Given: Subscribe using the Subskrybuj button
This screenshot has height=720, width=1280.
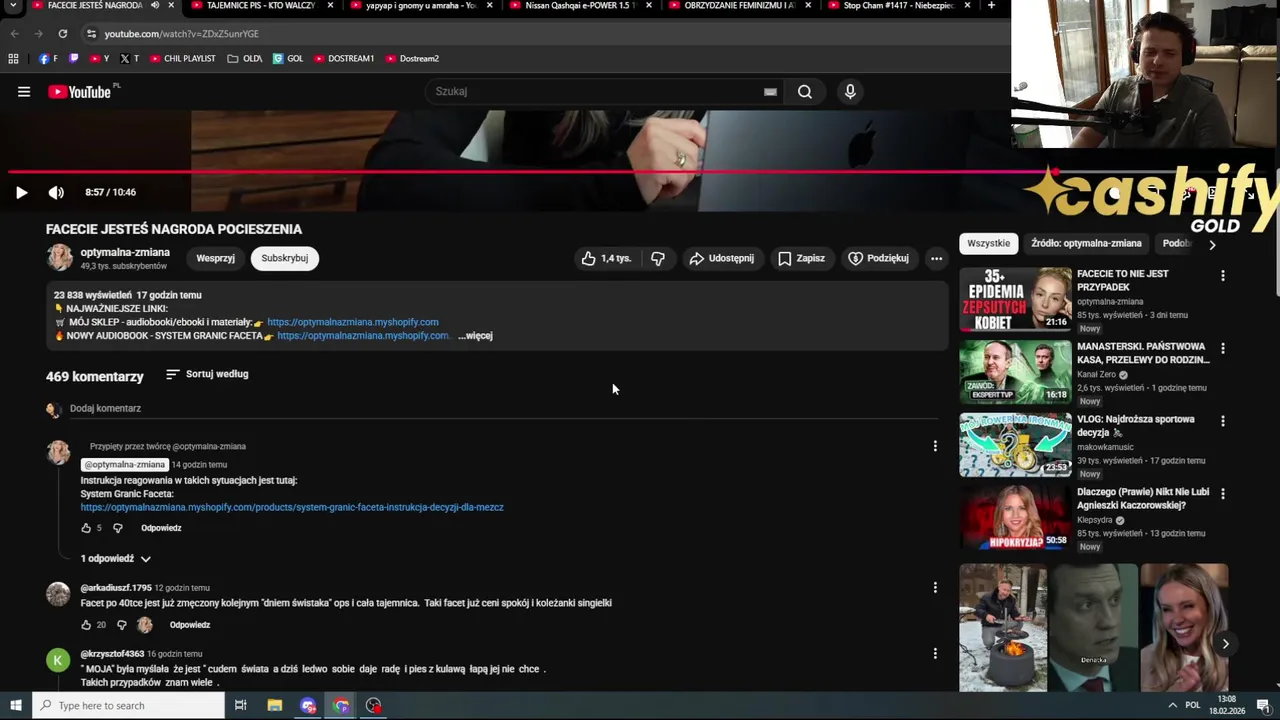Looking at the screenshot, I should (285, 258).
